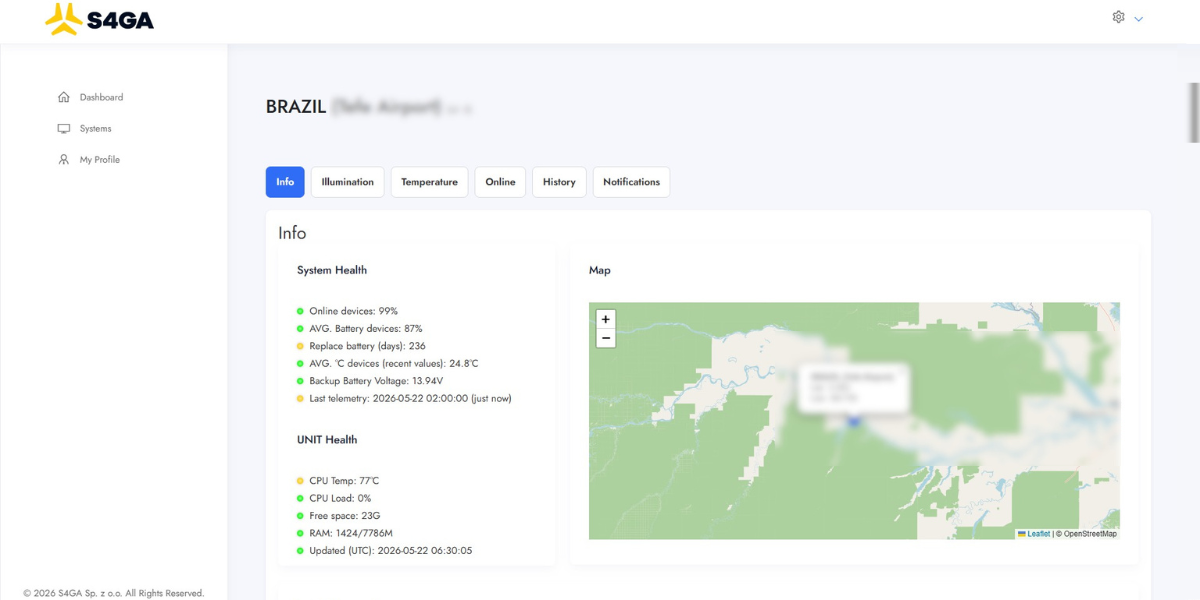This screenshot has width=1200, height=600.
Task: Select the Info tab
Action: click(x=285, y=182)
